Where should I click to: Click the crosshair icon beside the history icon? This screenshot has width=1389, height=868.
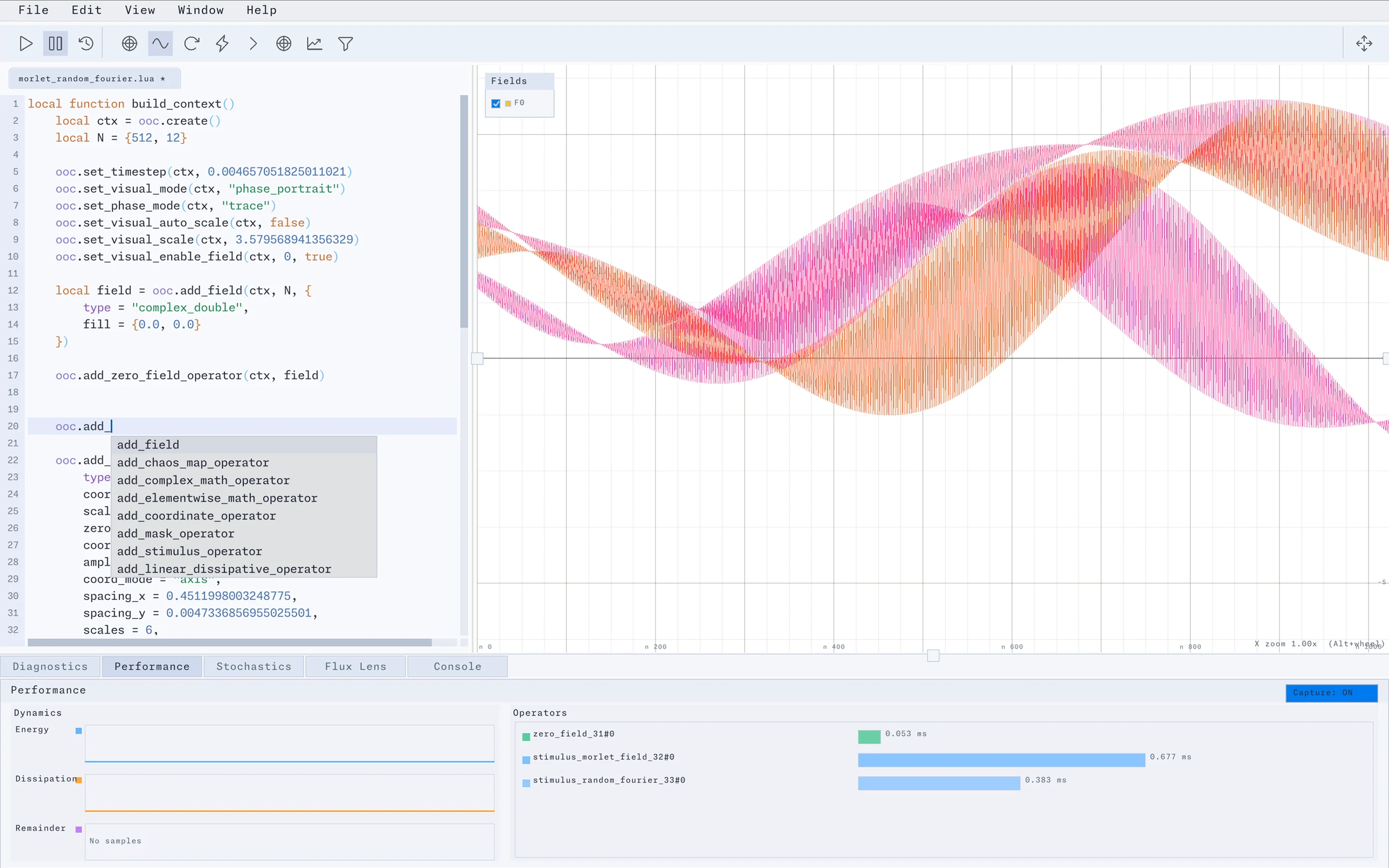coord(130,43)
